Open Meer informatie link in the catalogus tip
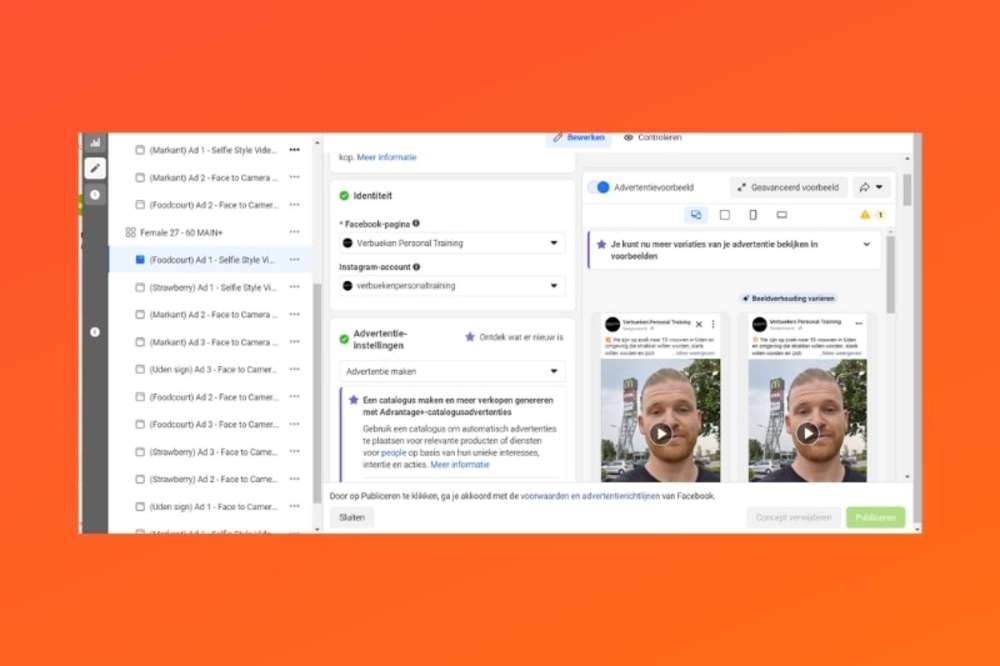The height and width of the screenshot is (666, 1000). click(x=460, y=464)
